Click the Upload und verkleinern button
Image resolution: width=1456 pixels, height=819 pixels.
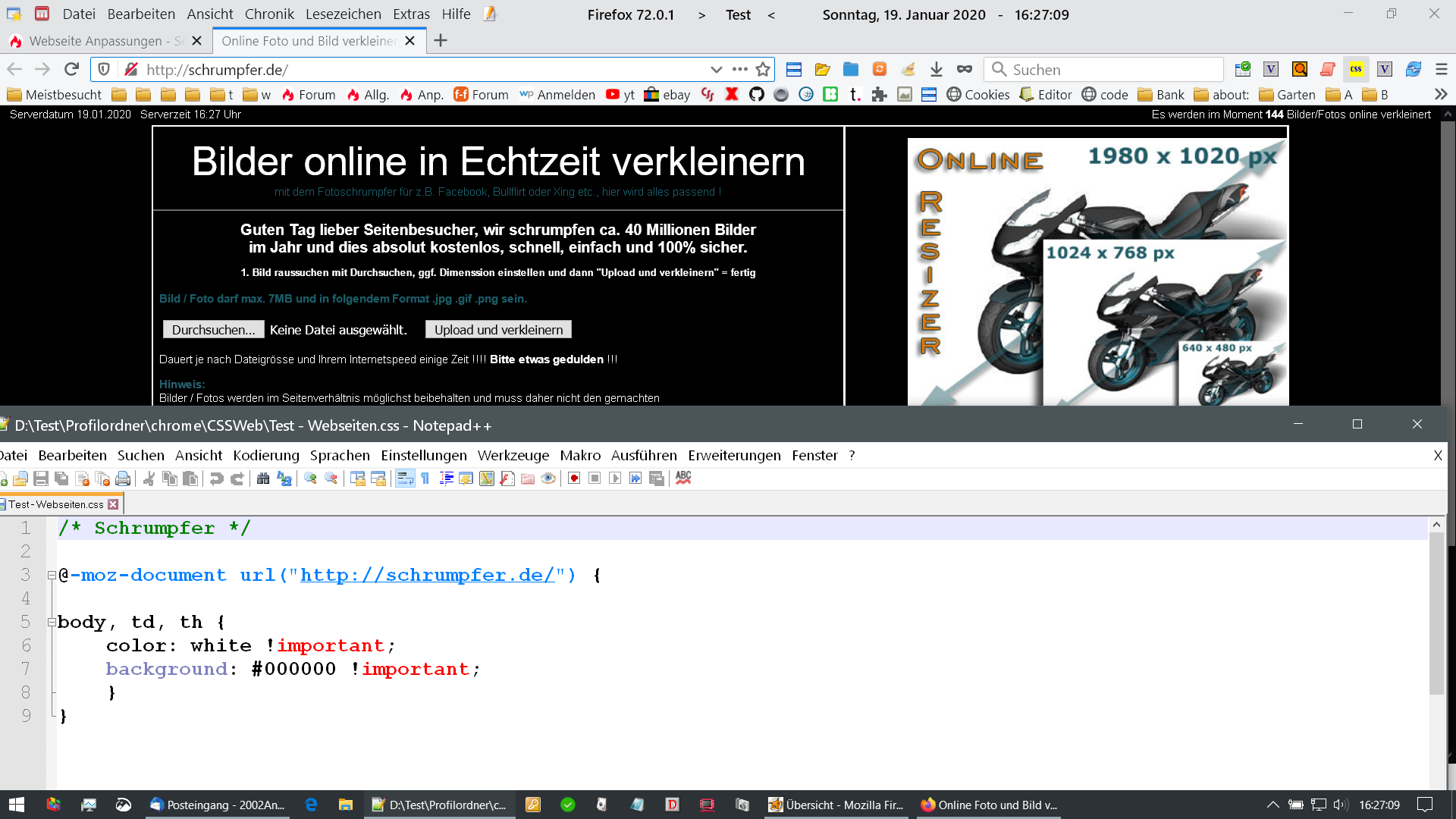pyautogui.click(x=498, y=330)
